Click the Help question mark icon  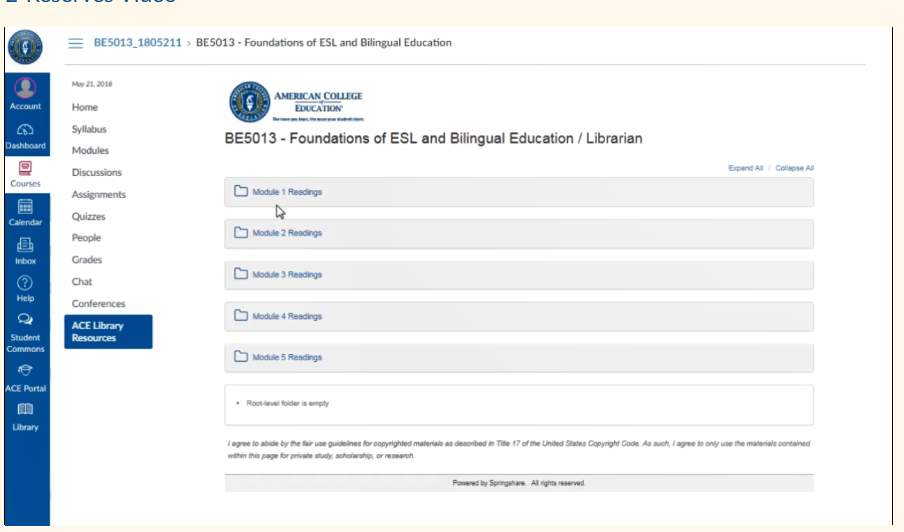[25, 283]
